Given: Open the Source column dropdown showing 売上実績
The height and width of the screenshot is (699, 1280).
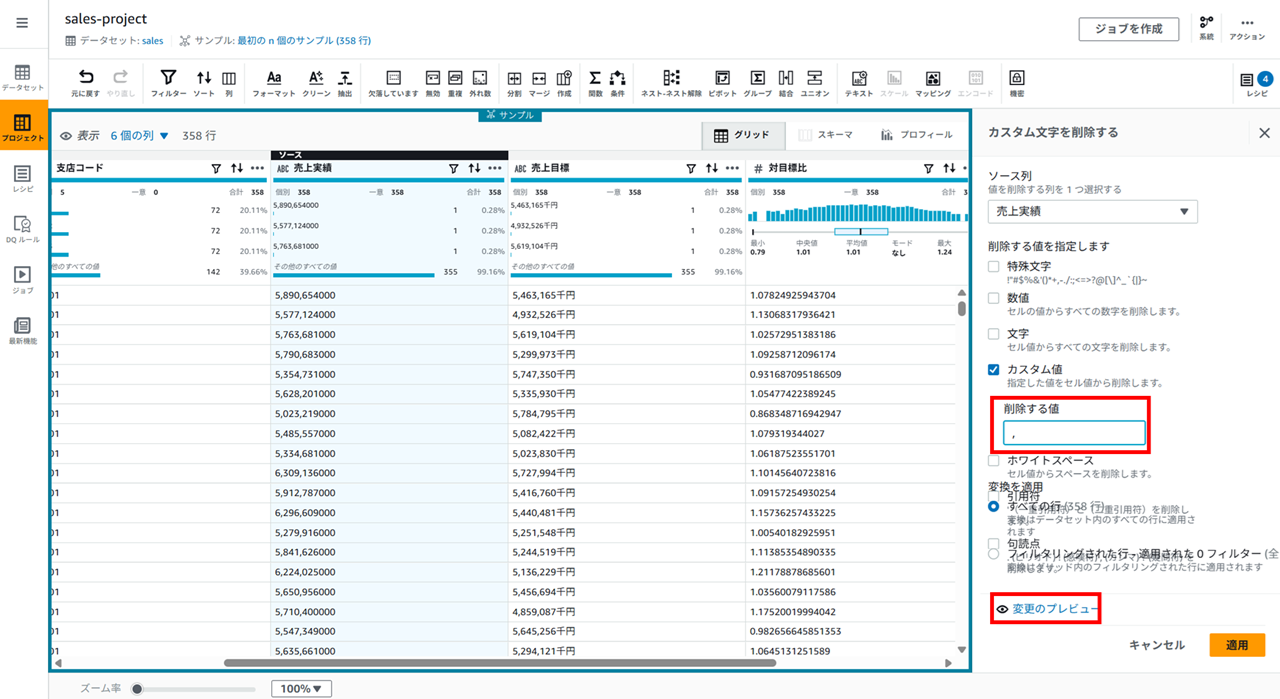Looking at the screenshot, I should tap(1092, 211).
